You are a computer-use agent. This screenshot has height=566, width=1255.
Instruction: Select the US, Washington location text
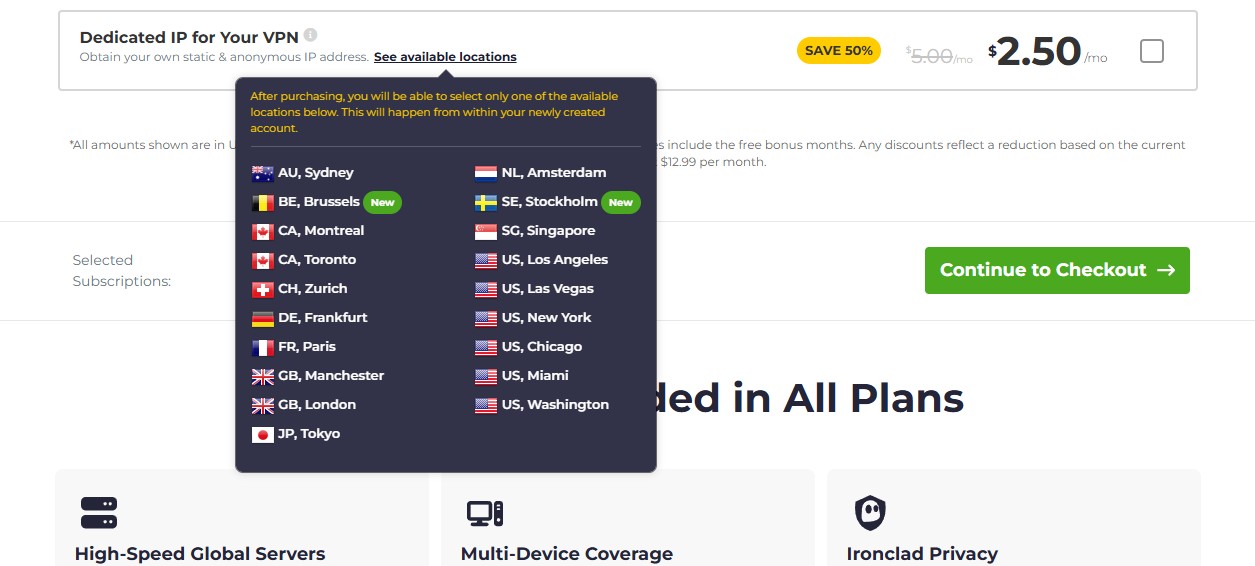[x=555, y=405]
